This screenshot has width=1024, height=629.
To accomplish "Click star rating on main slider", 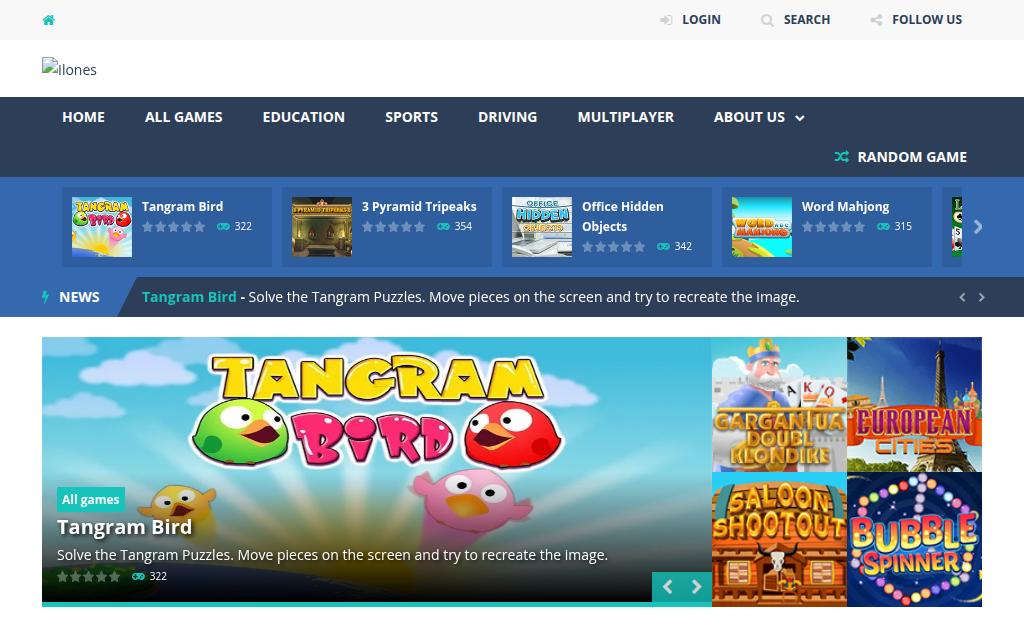I will [x=88, y=577].
